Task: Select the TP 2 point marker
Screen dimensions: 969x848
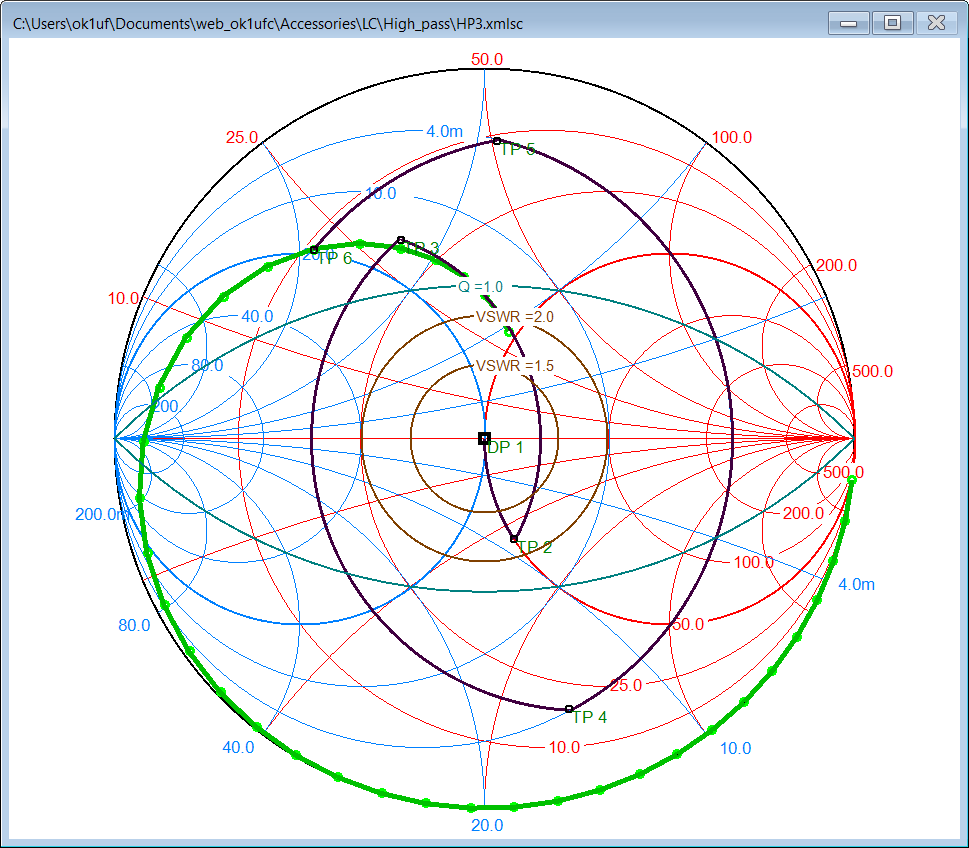Action: coord(514,539)
